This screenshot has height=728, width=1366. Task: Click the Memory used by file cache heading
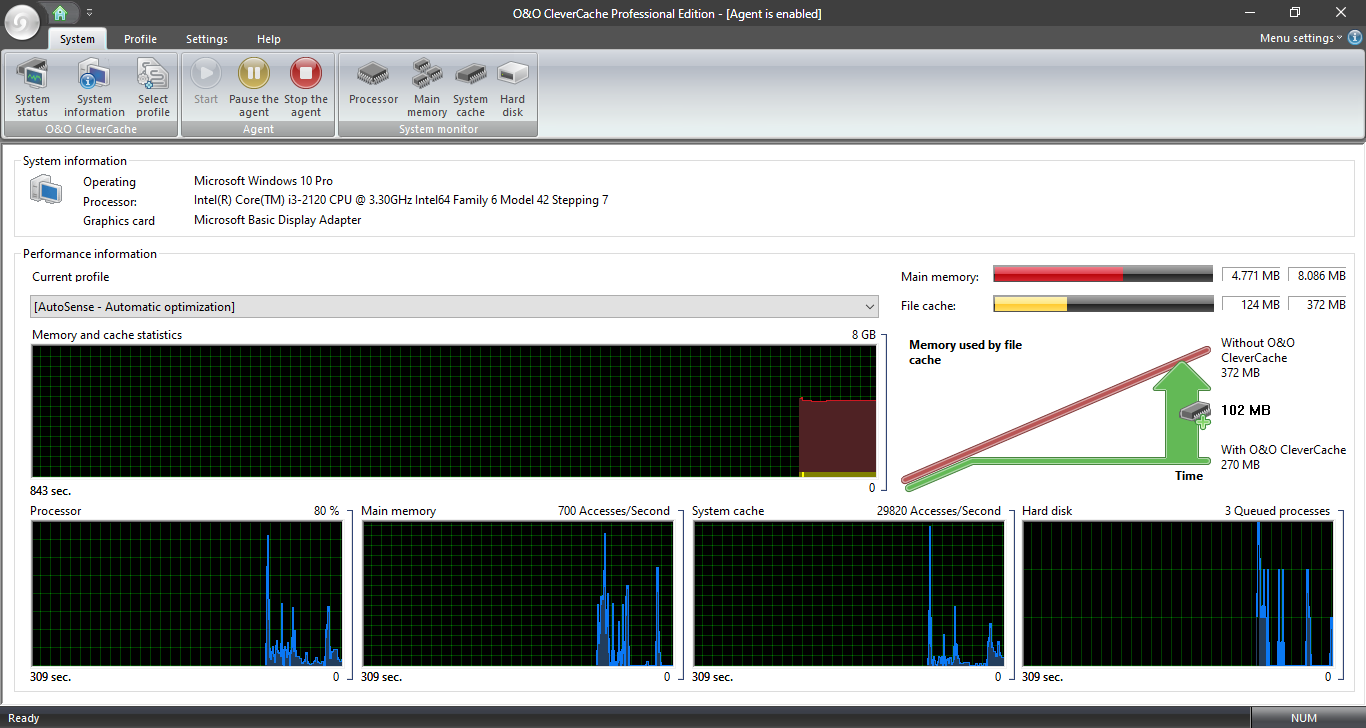(x=965, y=352)
